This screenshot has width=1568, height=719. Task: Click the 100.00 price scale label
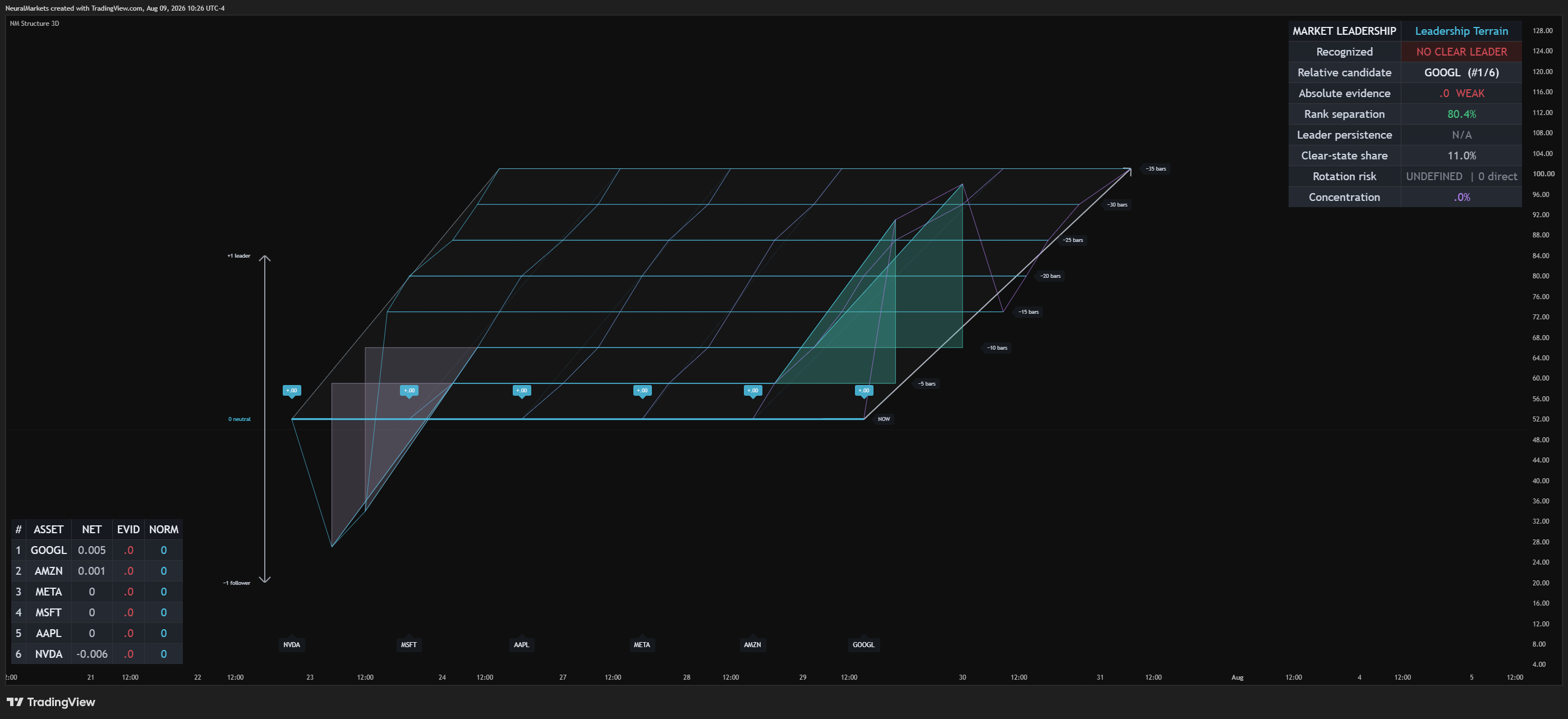[x=1543, y=173]
